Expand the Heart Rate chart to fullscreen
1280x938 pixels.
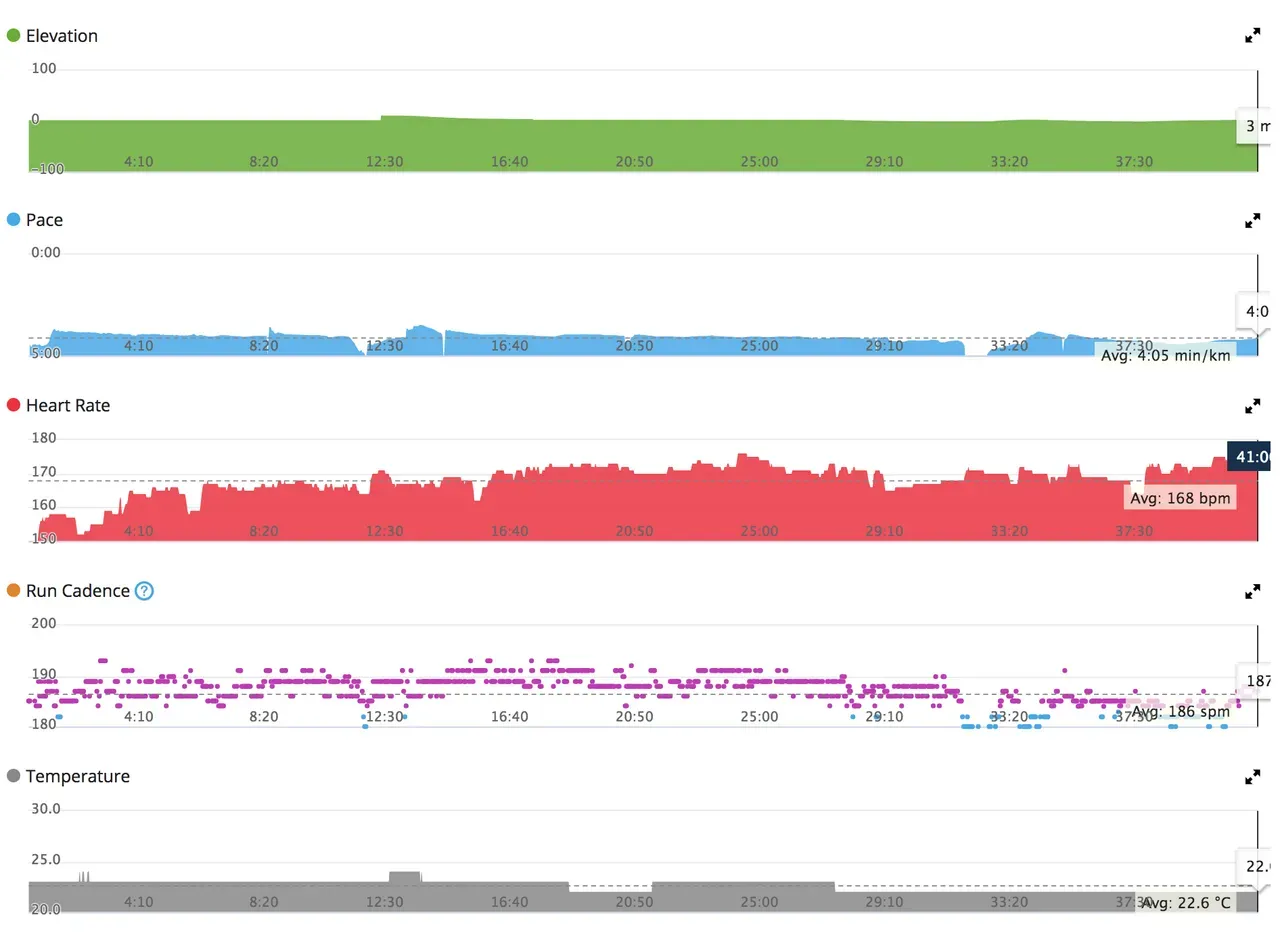[1252, 406]
